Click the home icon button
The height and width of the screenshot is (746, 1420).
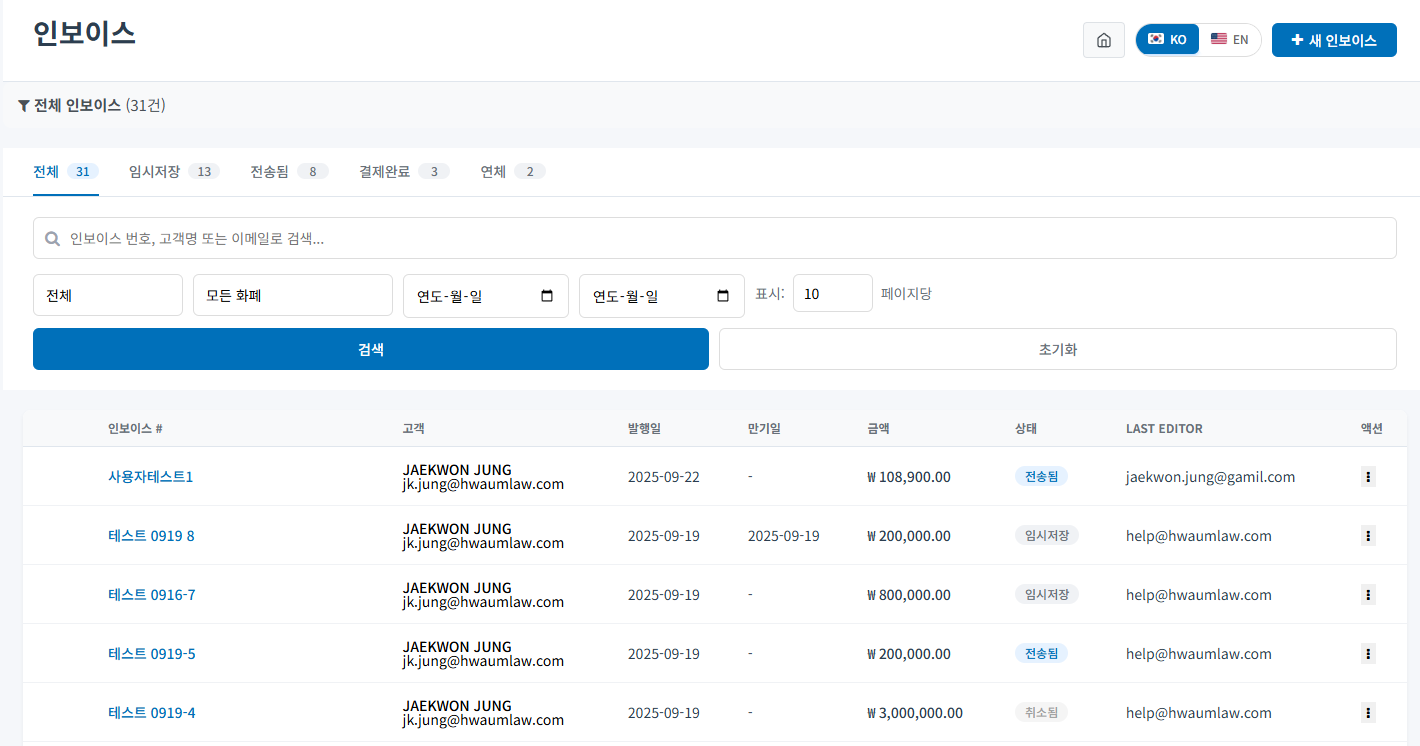click(1103, 40)
